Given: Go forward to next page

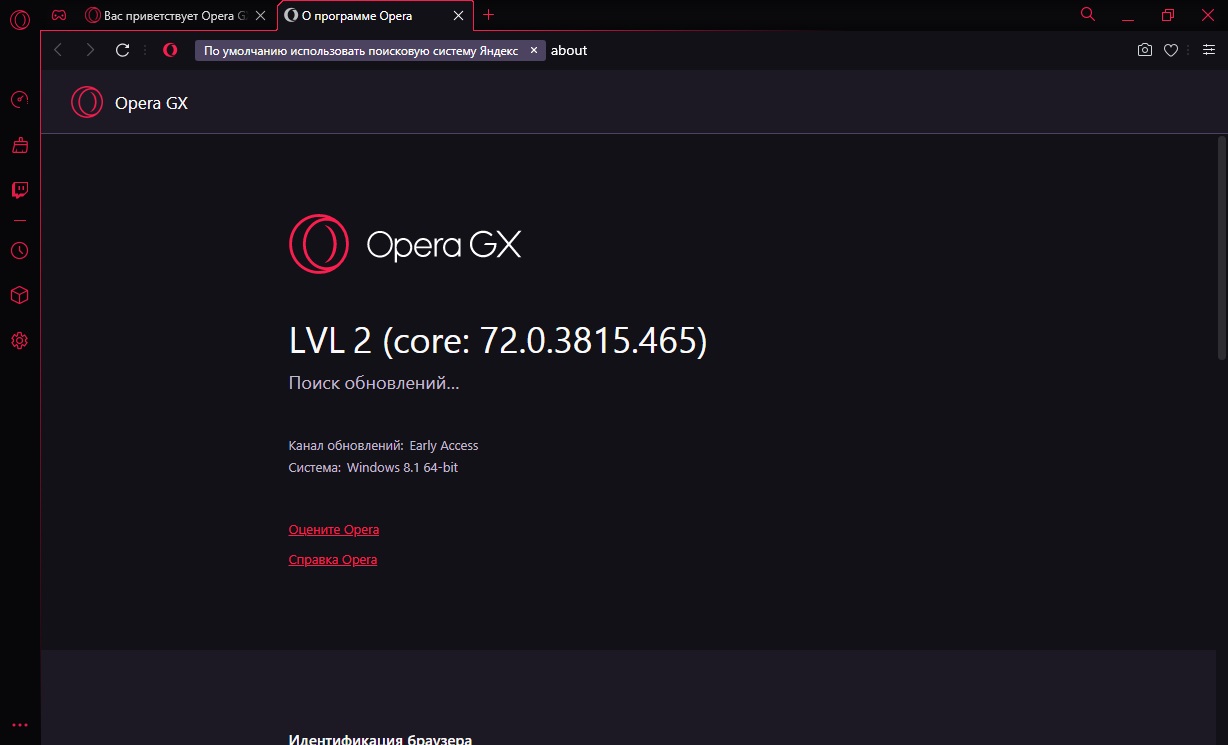Looking at the screenshot, I should click(90, 50).
